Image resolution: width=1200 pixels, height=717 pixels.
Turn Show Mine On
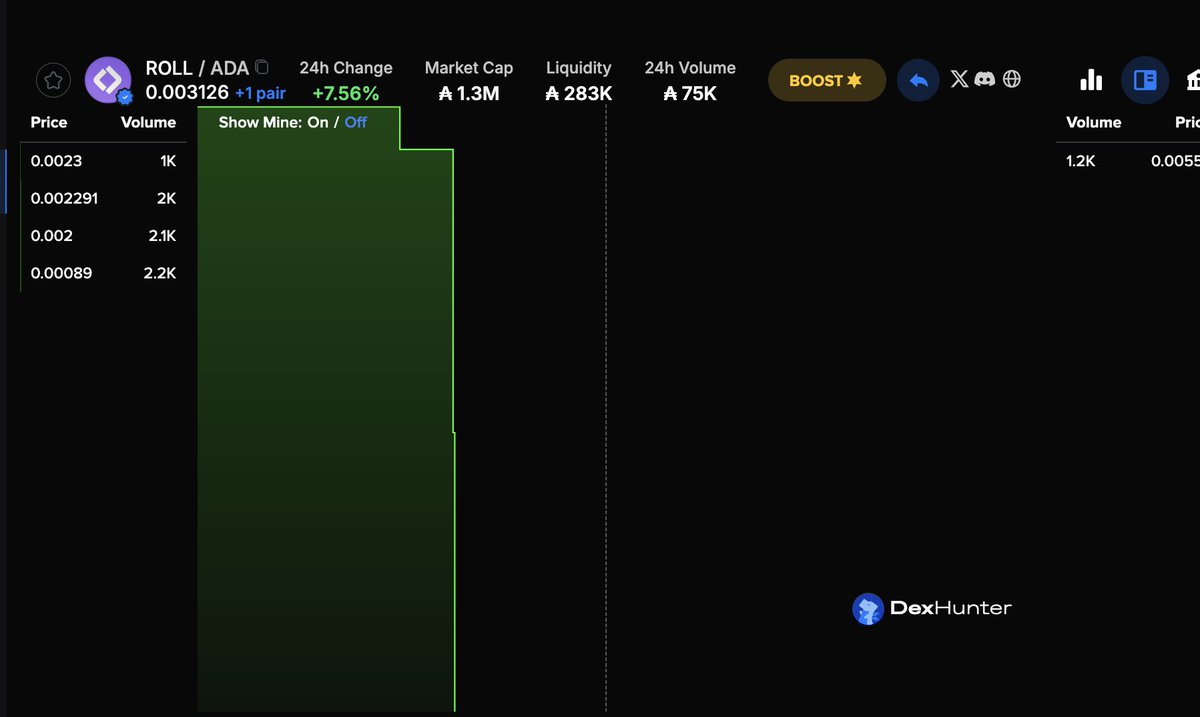(x=318, y=122)
